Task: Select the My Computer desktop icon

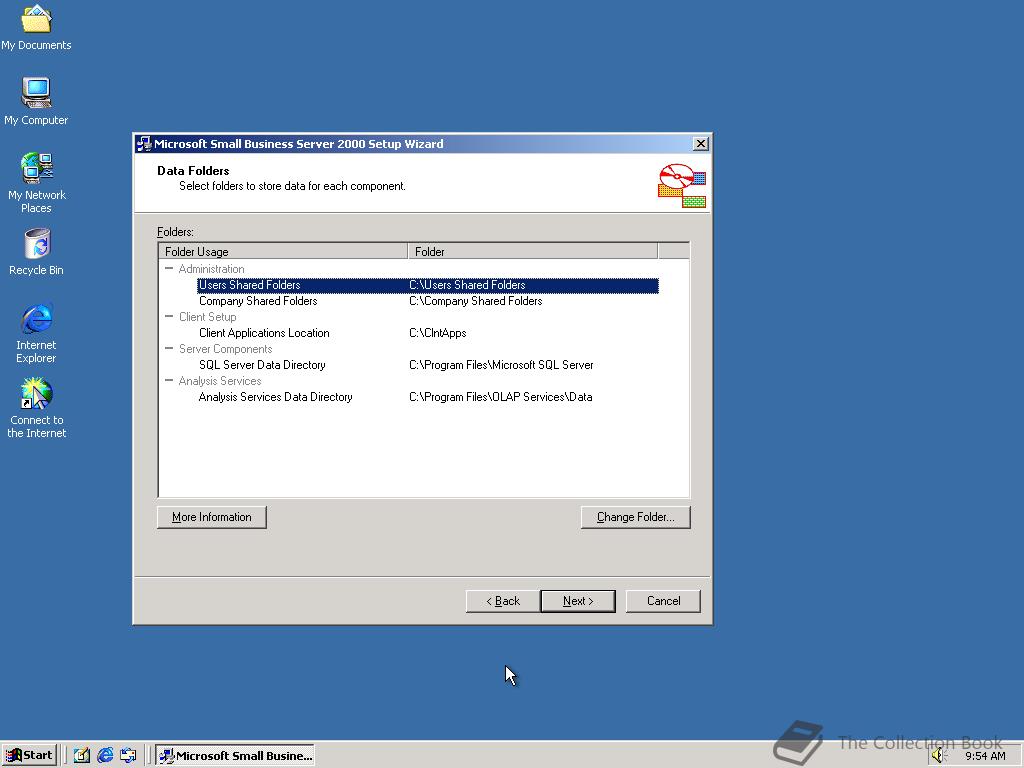Action: (x=36, y=101)
